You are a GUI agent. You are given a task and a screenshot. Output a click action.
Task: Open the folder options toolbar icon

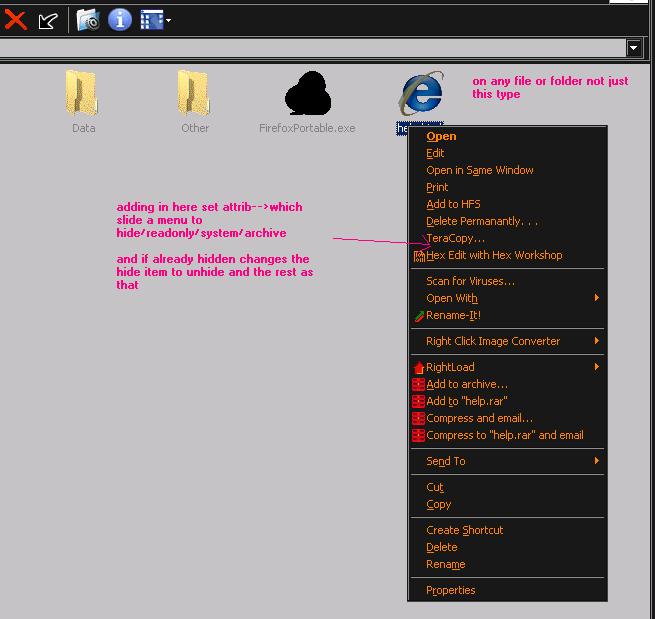point(88,19)
